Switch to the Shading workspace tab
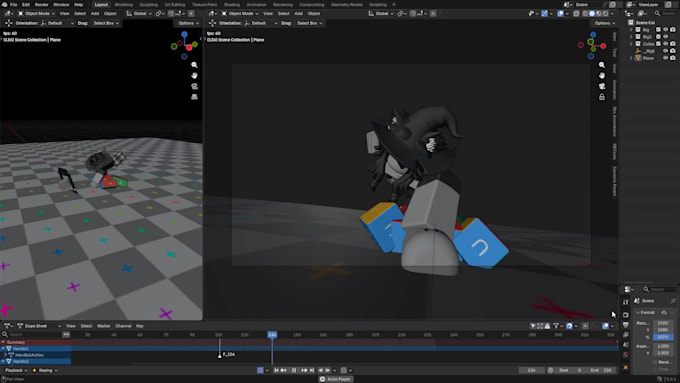Screen dimensions: 680x383 (232, 4)
